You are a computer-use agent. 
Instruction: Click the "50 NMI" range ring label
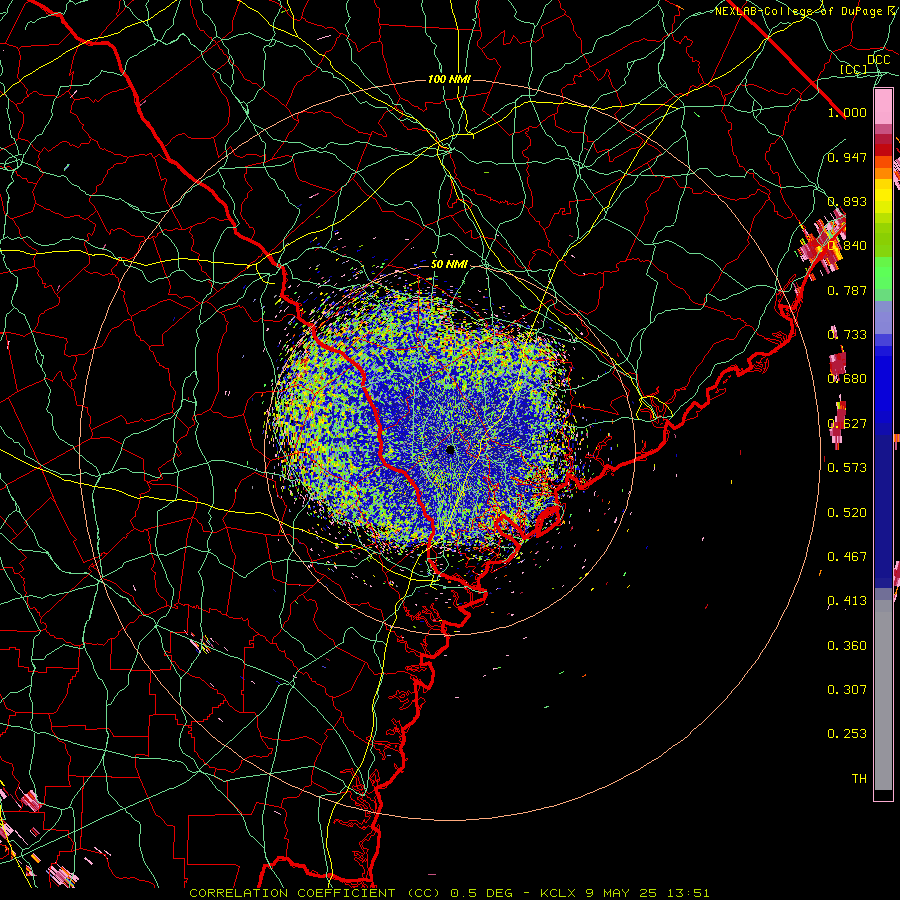click(x=449, y=265)
